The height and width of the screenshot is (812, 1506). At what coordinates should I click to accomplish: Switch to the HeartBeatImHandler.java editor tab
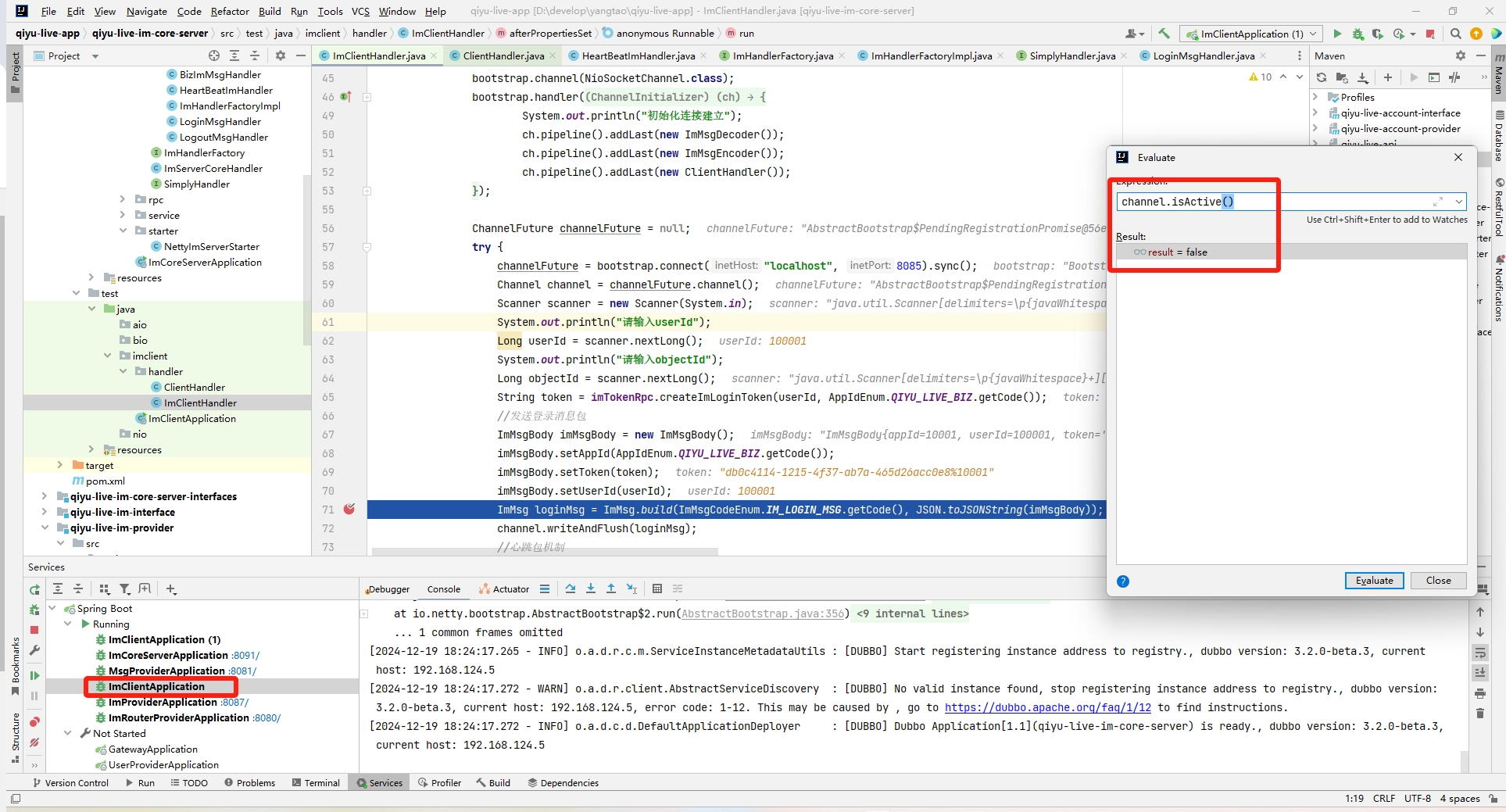[x=638, y=55]
